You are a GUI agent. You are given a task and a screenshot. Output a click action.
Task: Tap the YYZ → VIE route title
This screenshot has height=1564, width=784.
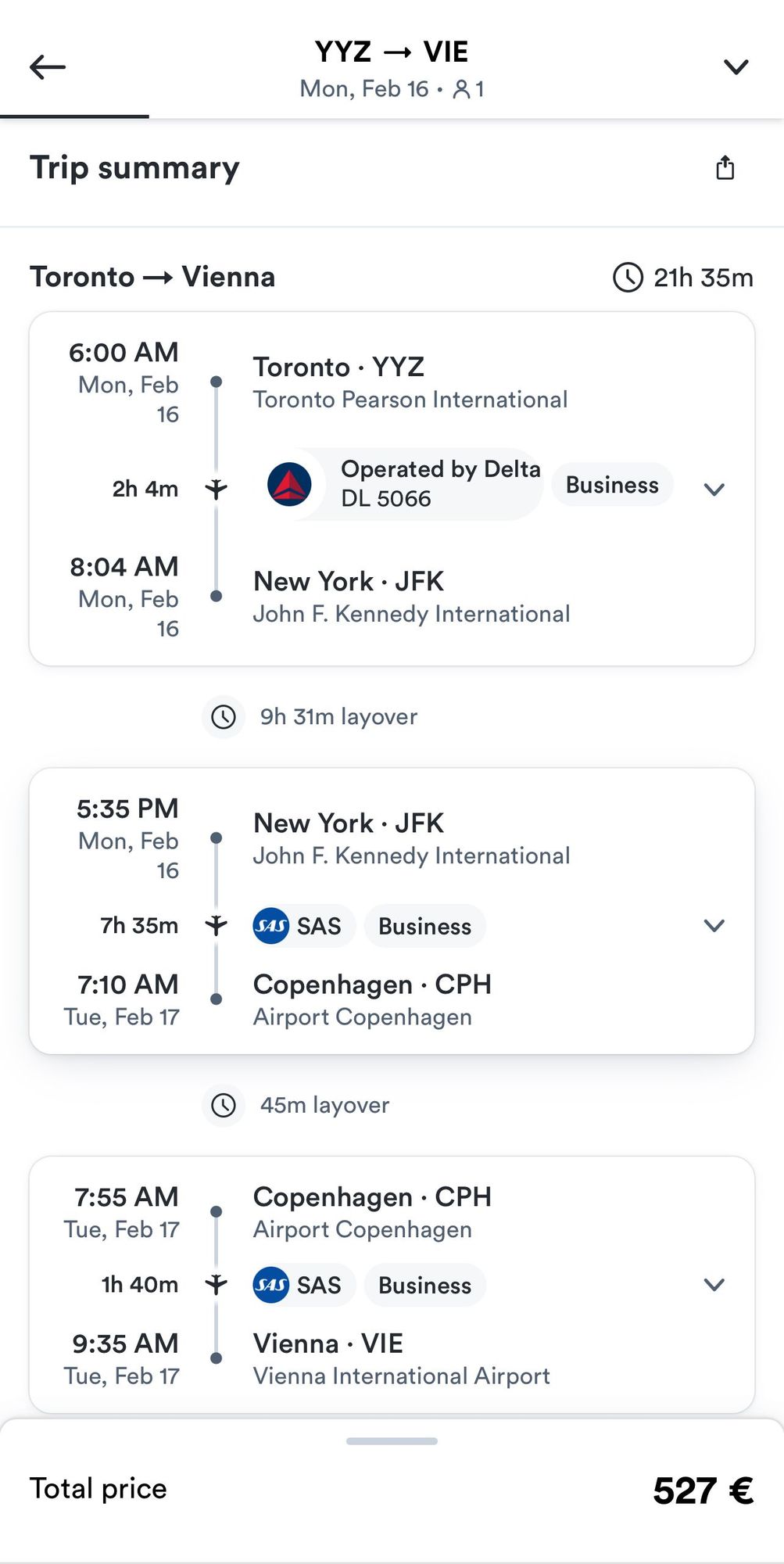click(392, 52)
